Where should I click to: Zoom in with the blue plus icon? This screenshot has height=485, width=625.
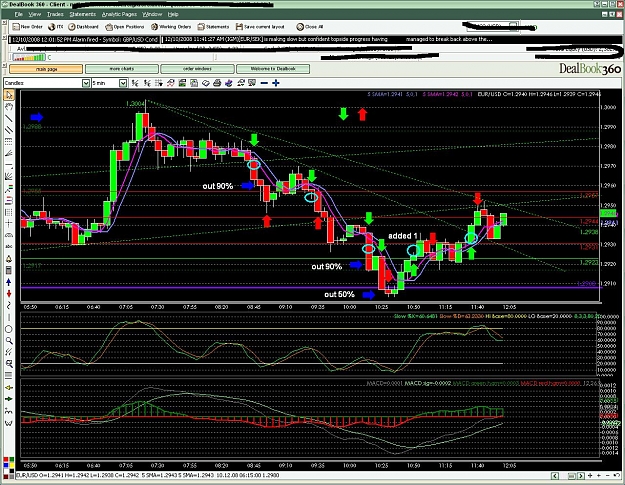tap(275, 83)
